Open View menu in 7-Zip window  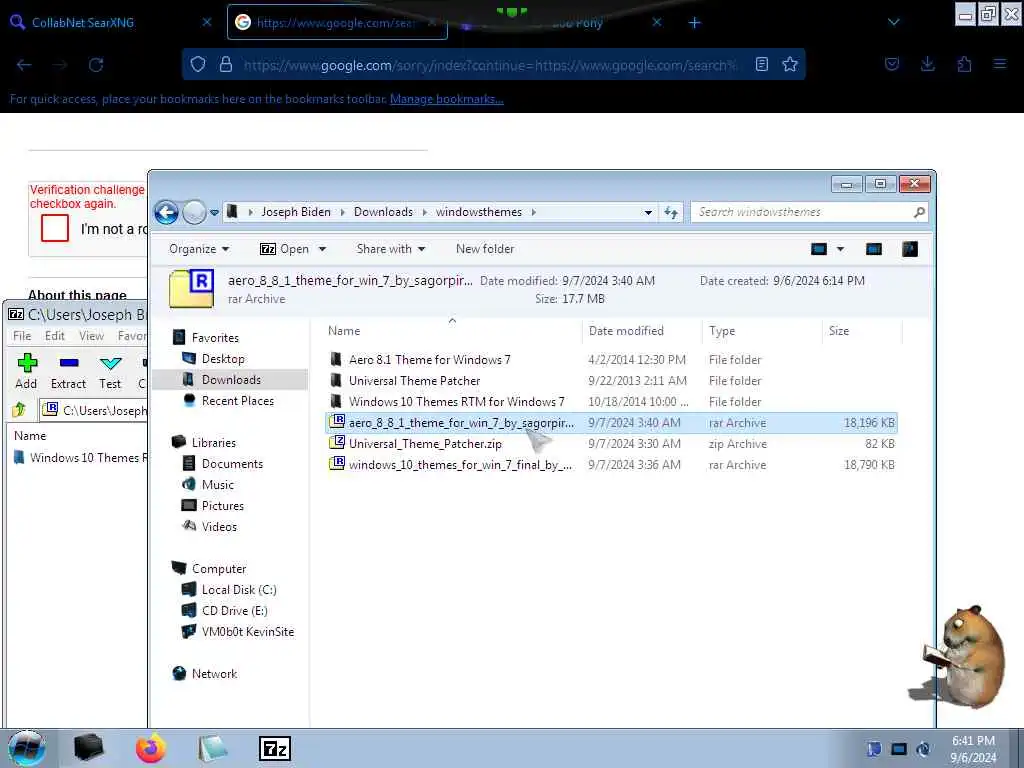[91, 336]
